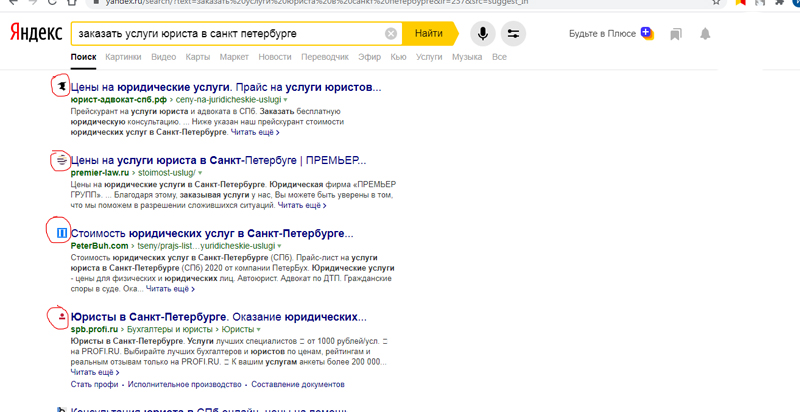The width and height of the screenshot is (800, 412).
Task: Open the Будьте в Плюсе link
Action: [602, 34]
